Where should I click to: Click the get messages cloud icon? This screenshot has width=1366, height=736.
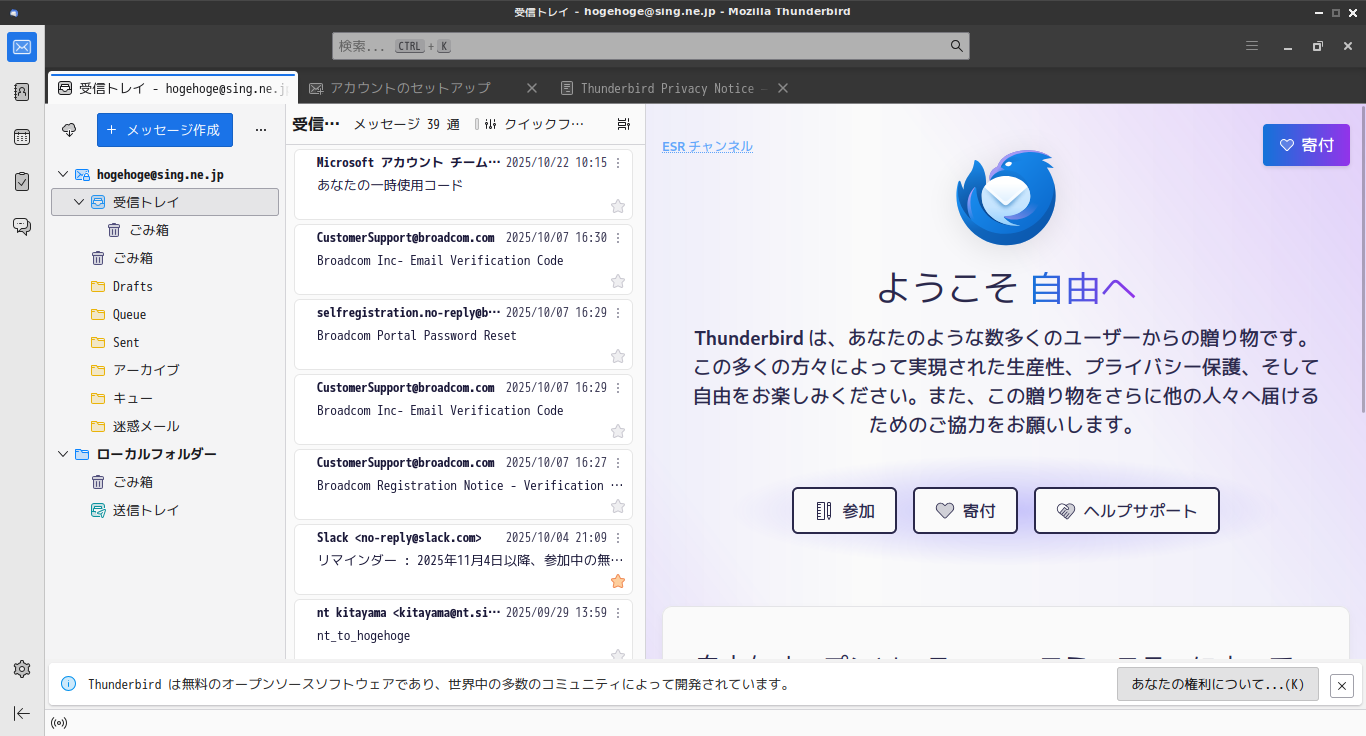pyautogui.click(x=69, y=130)
